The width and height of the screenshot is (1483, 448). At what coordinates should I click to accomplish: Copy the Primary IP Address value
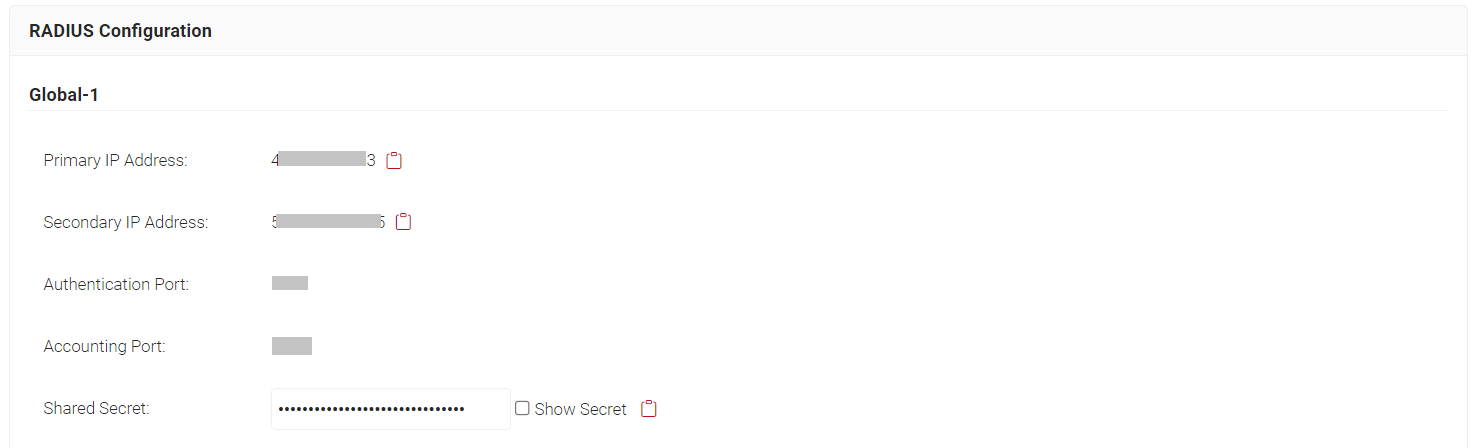pyautogui.click(x=394, y=160)
